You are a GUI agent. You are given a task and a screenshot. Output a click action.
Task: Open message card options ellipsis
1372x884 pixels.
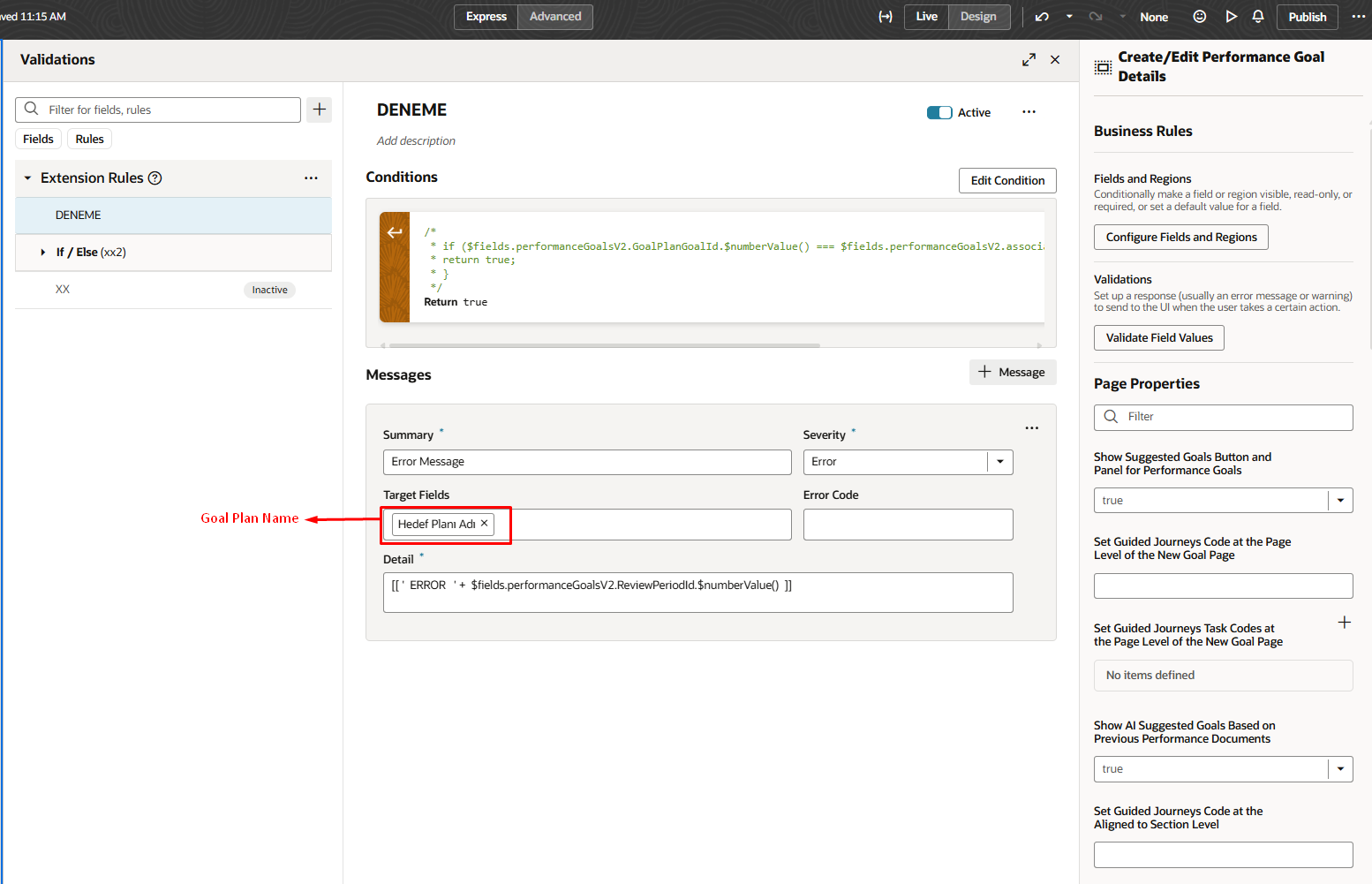point(1031,428)
